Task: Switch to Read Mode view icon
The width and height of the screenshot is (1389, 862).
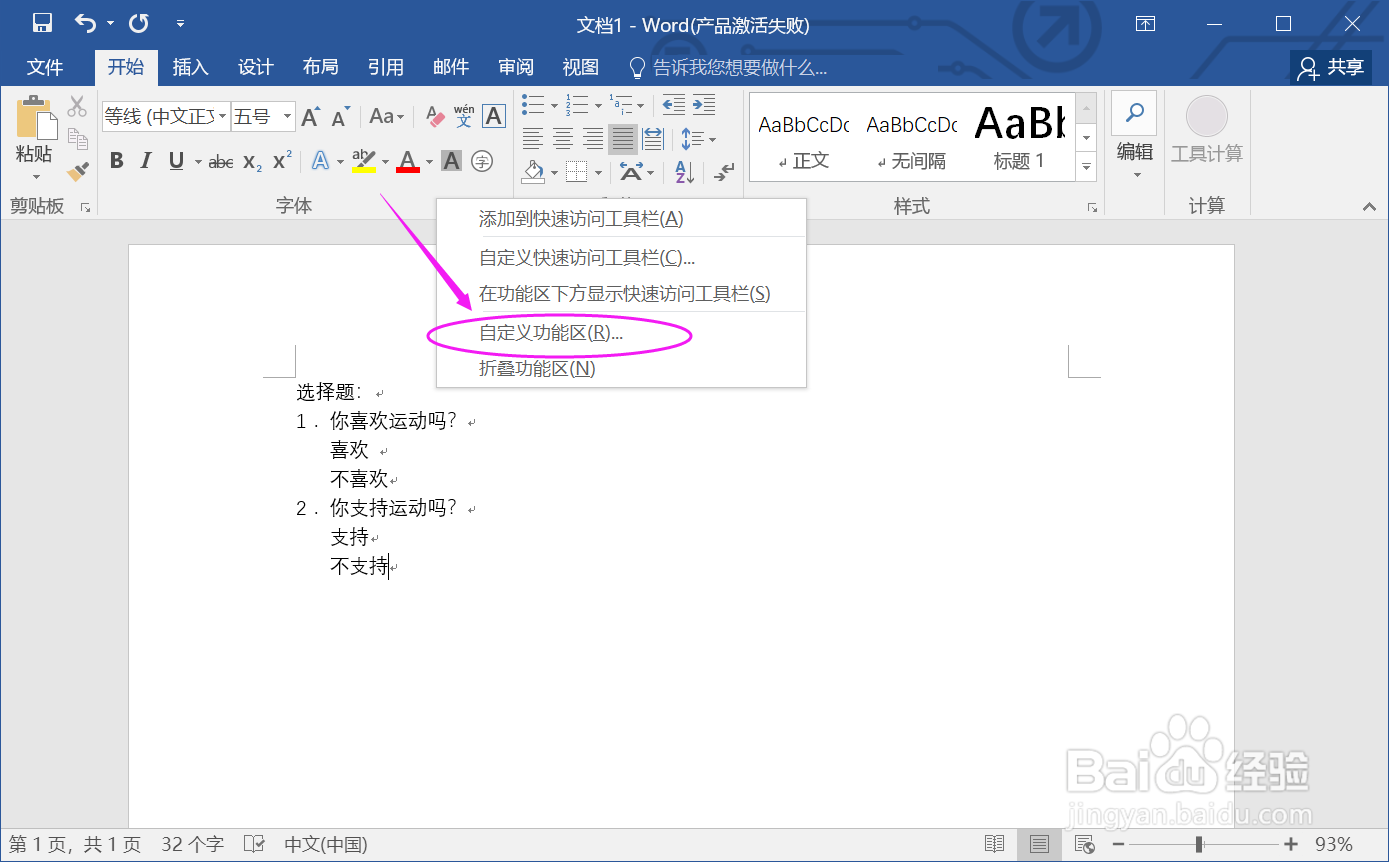Action: coord(994,844)
